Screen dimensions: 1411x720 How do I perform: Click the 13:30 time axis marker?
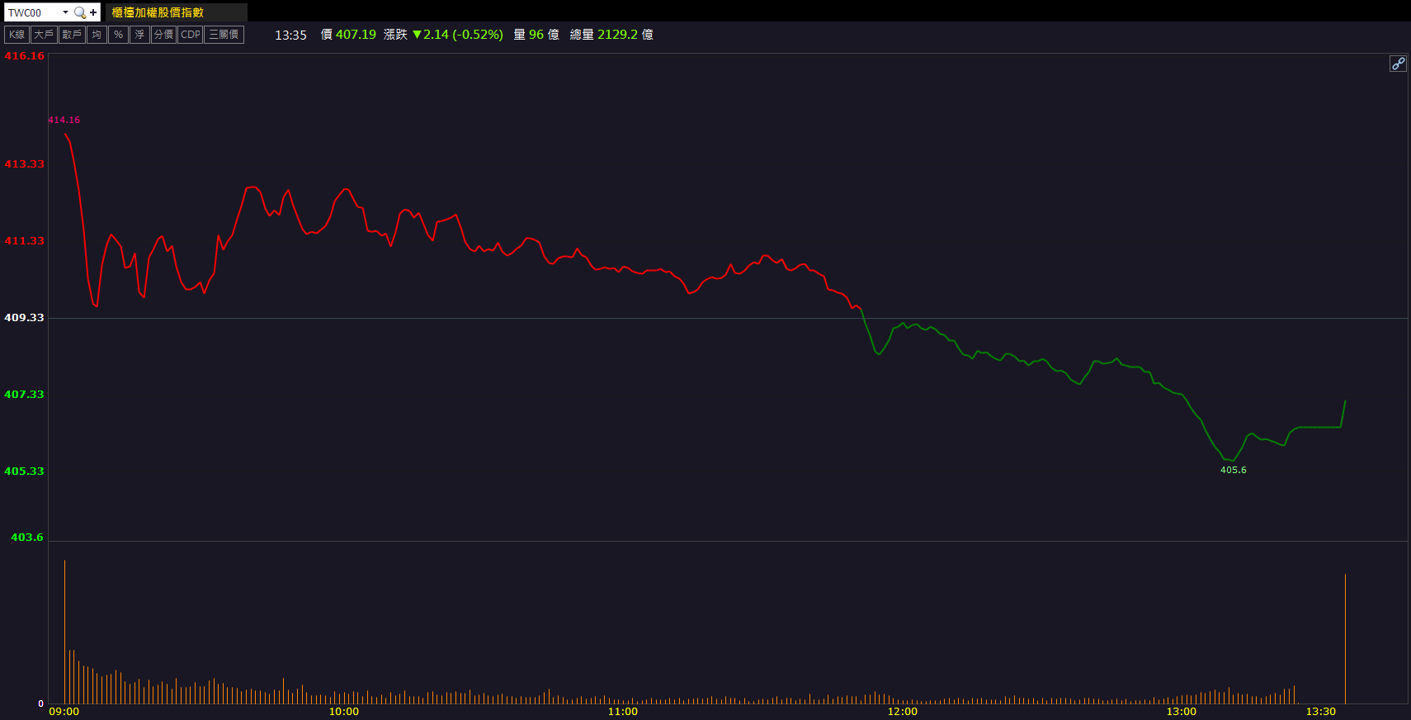click(x=1321, y=712)
